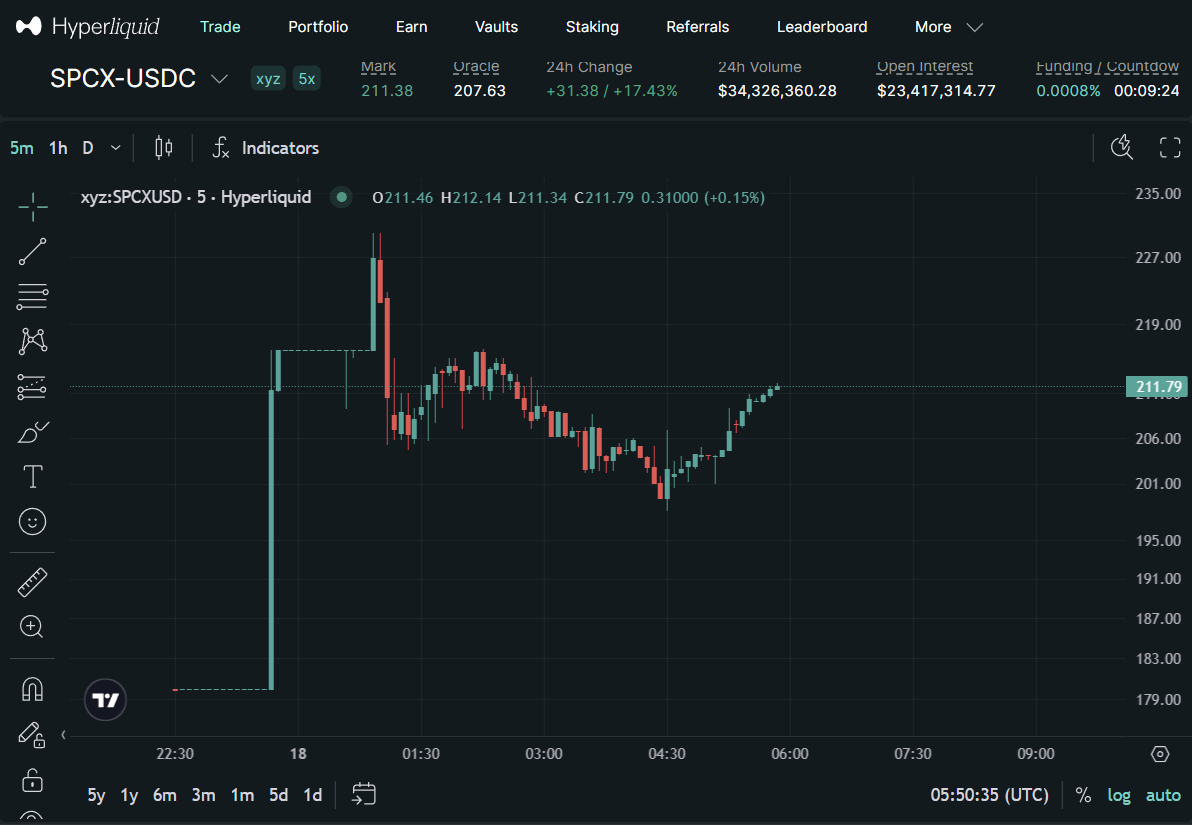Toggle auto scale
The height and width of the screenshot is (825, 1192).
click(x=1163, y=795)
